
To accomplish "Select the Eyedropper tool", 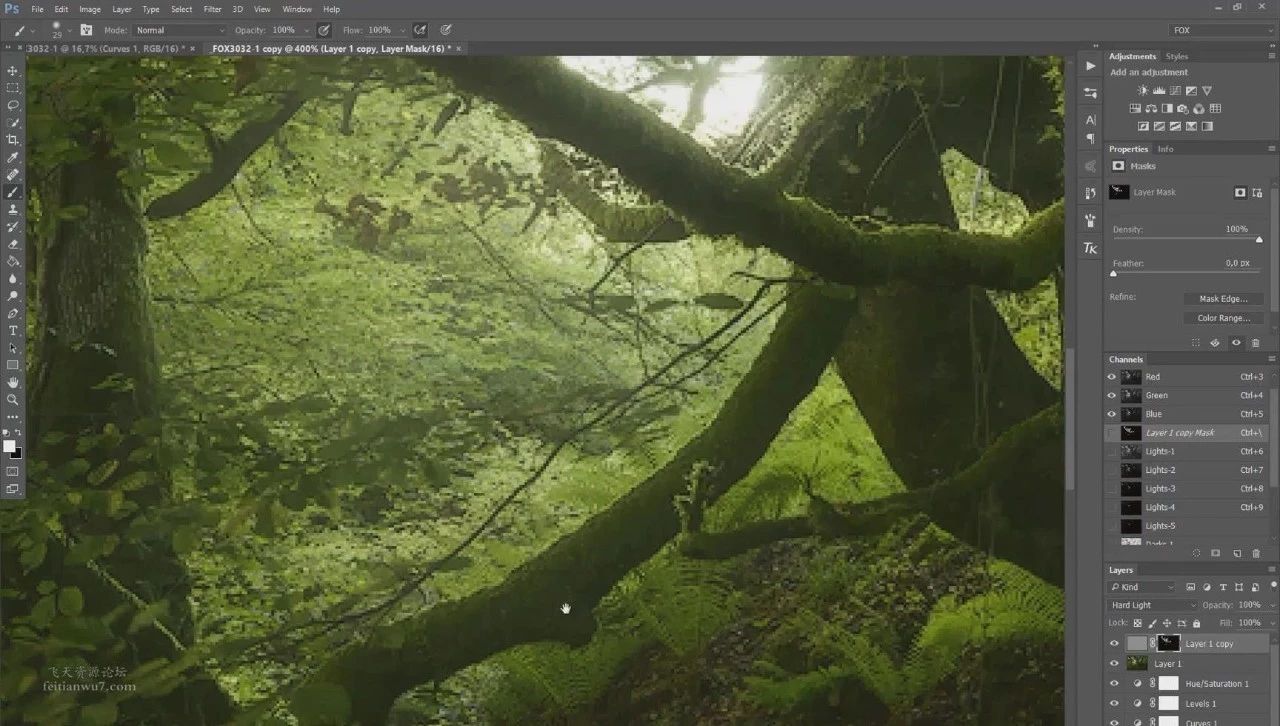I will point(13,158).
